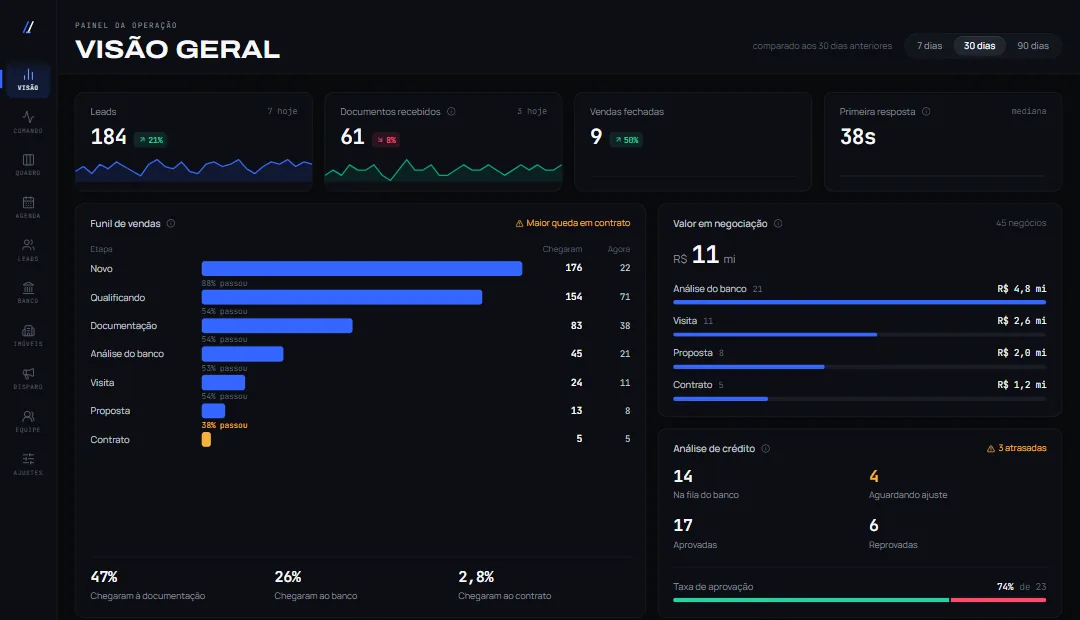Click the 45 negócios label
The height and width of the screenshot is (620, 1080).
click(1021, 223)
